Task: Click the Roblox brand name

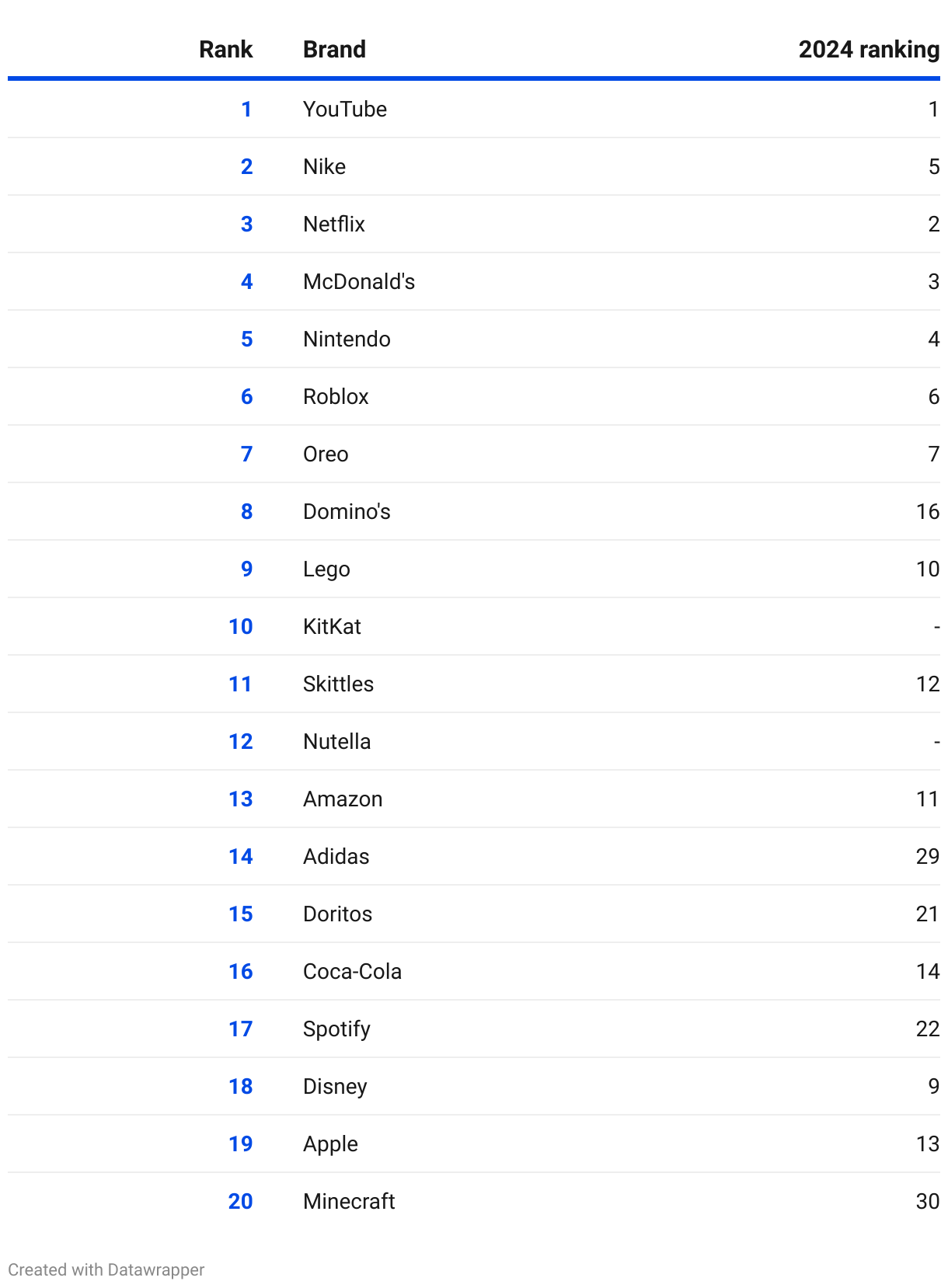Action: 336,396
